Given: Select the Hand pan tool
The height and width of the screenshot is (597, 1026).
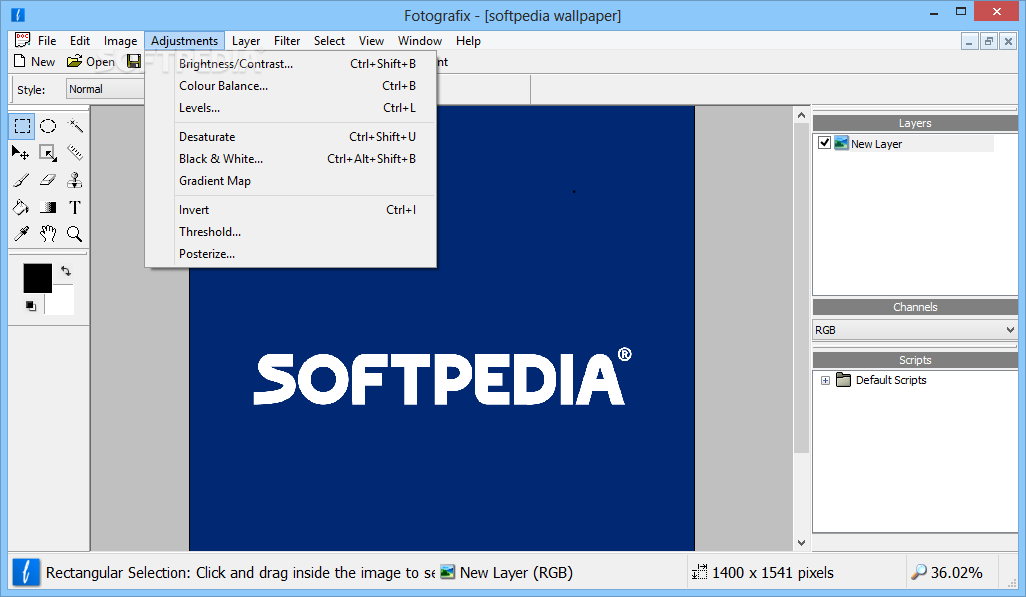Looking at the screenshot, I should 48,234.
